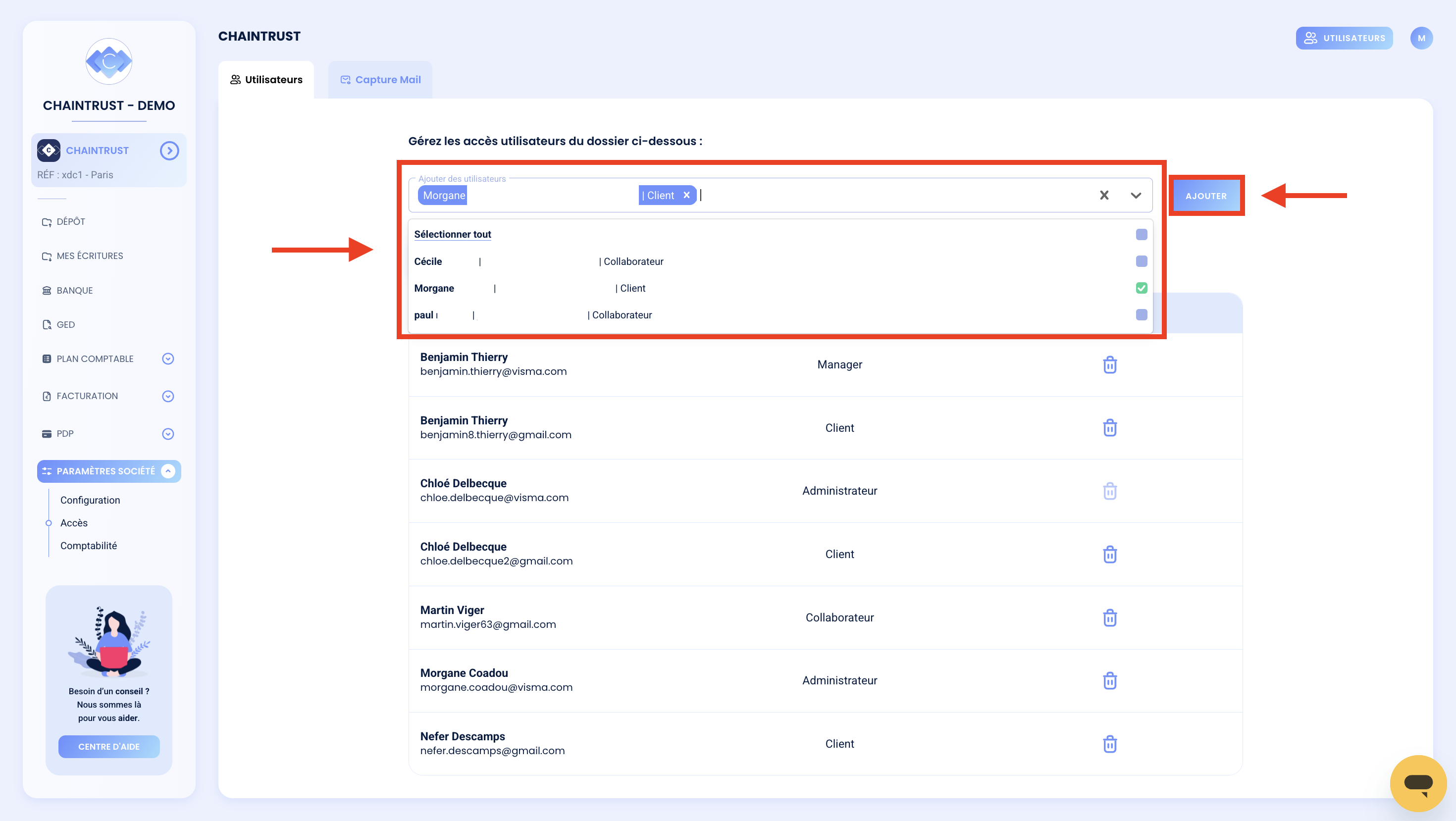Click the Nefer Descamps name
The image size is (1456, 821).
pos(463,736)
